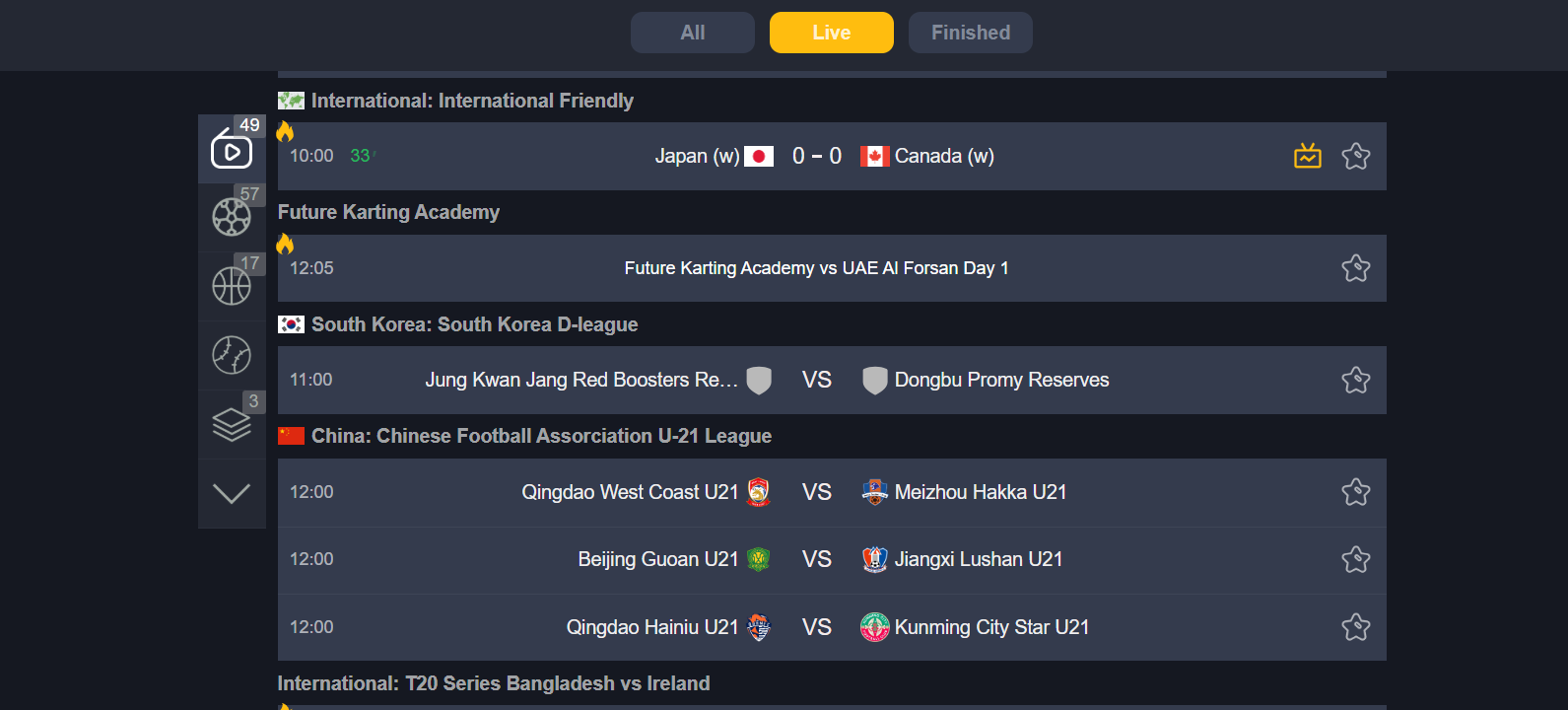Screen dimensions: 1568x710
Task: Favorite the Qingdao Hainiu U21 match
Action: [1356, 627]
